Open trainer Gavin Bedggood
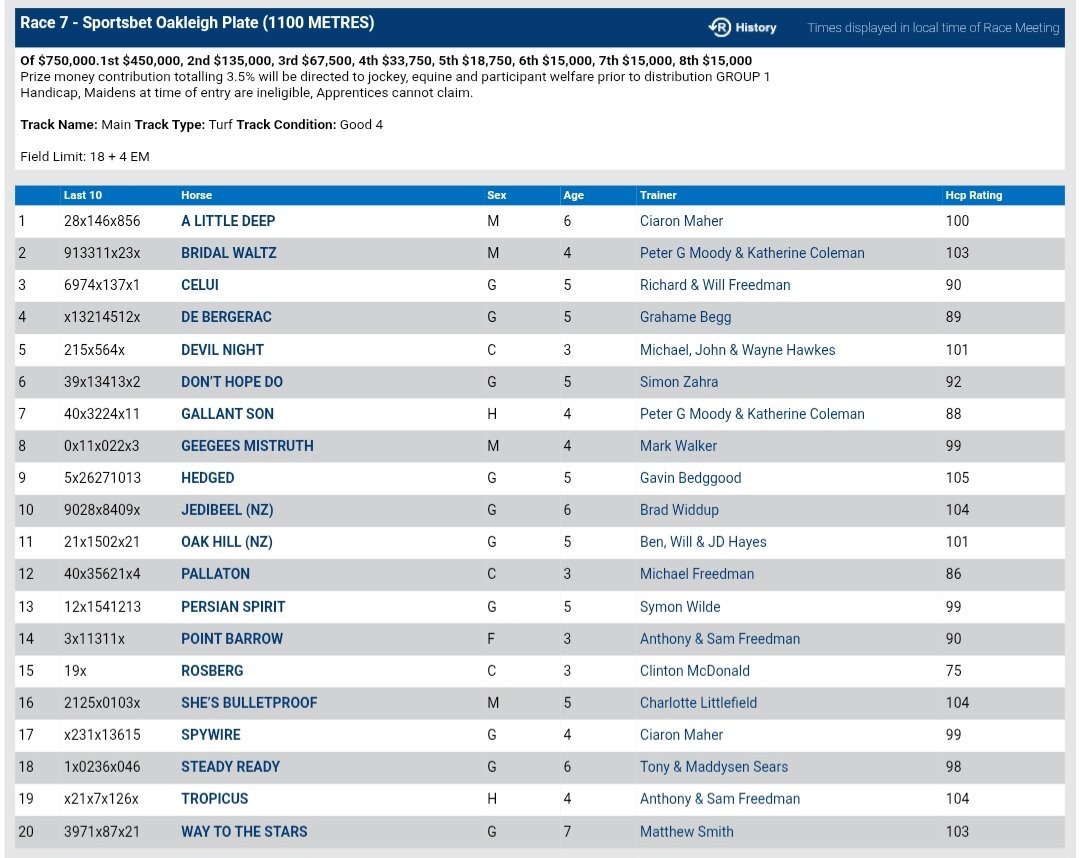This screenshot has width=1080, height=858. (691, 478)
